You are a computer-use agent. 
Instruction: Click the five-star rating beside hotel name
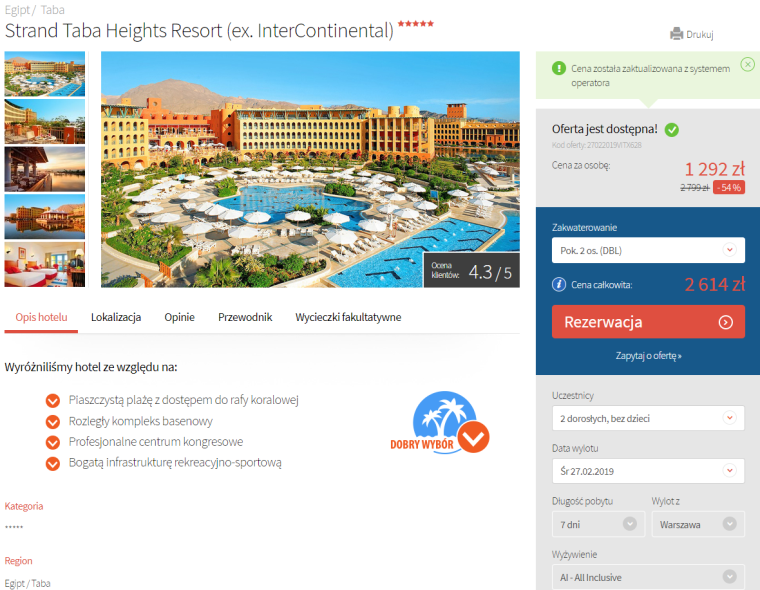(x=415, y=23)
